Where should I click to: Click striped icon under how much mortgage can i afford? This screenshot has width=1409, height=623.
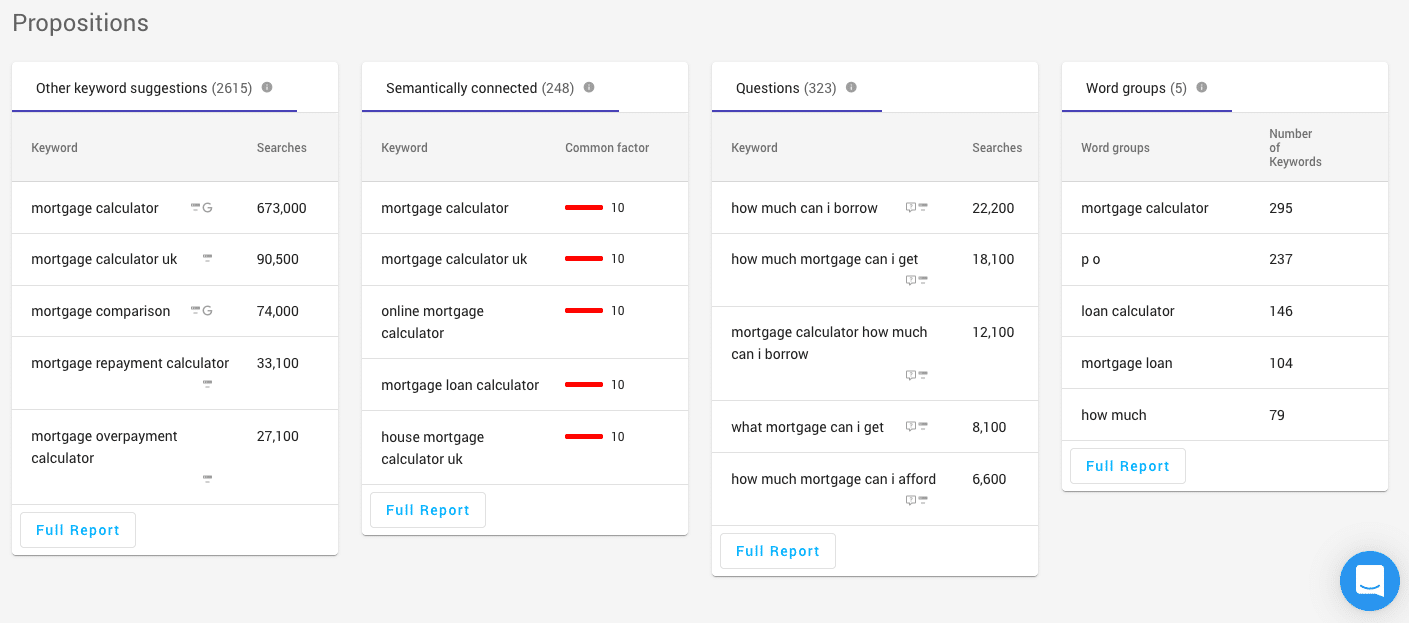[x=923, y=500]
